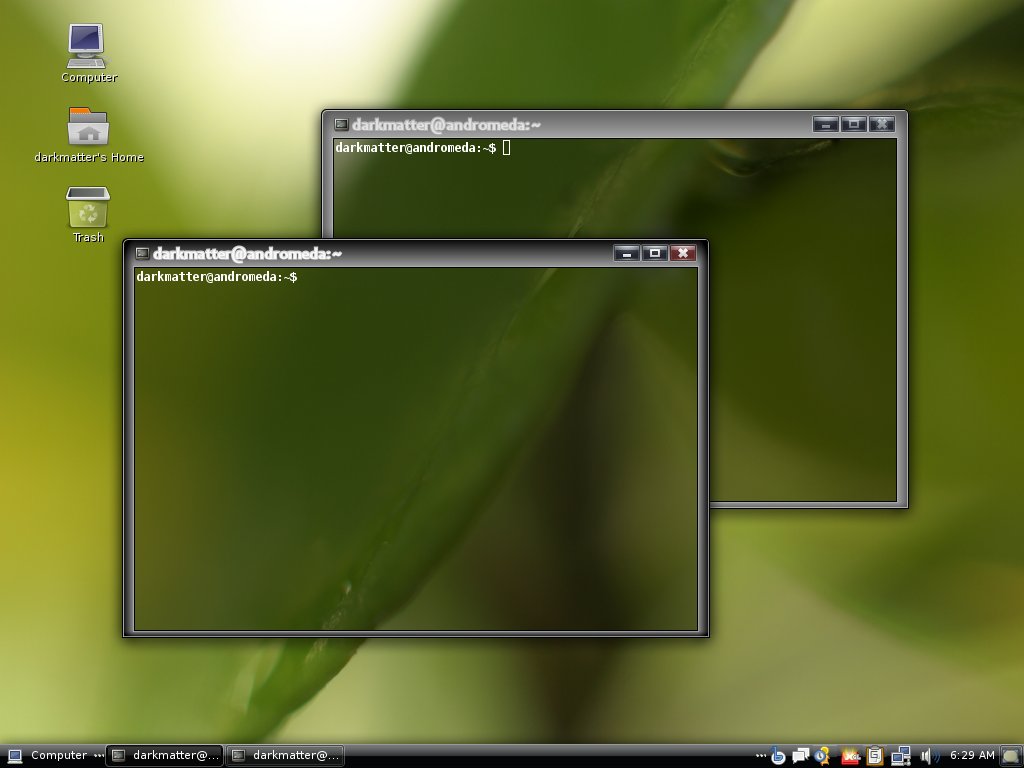Click the back terminal's cursor block
The height and width of the screenshot is (768, 1024).
pyautogui.click(x=507, y=148)
